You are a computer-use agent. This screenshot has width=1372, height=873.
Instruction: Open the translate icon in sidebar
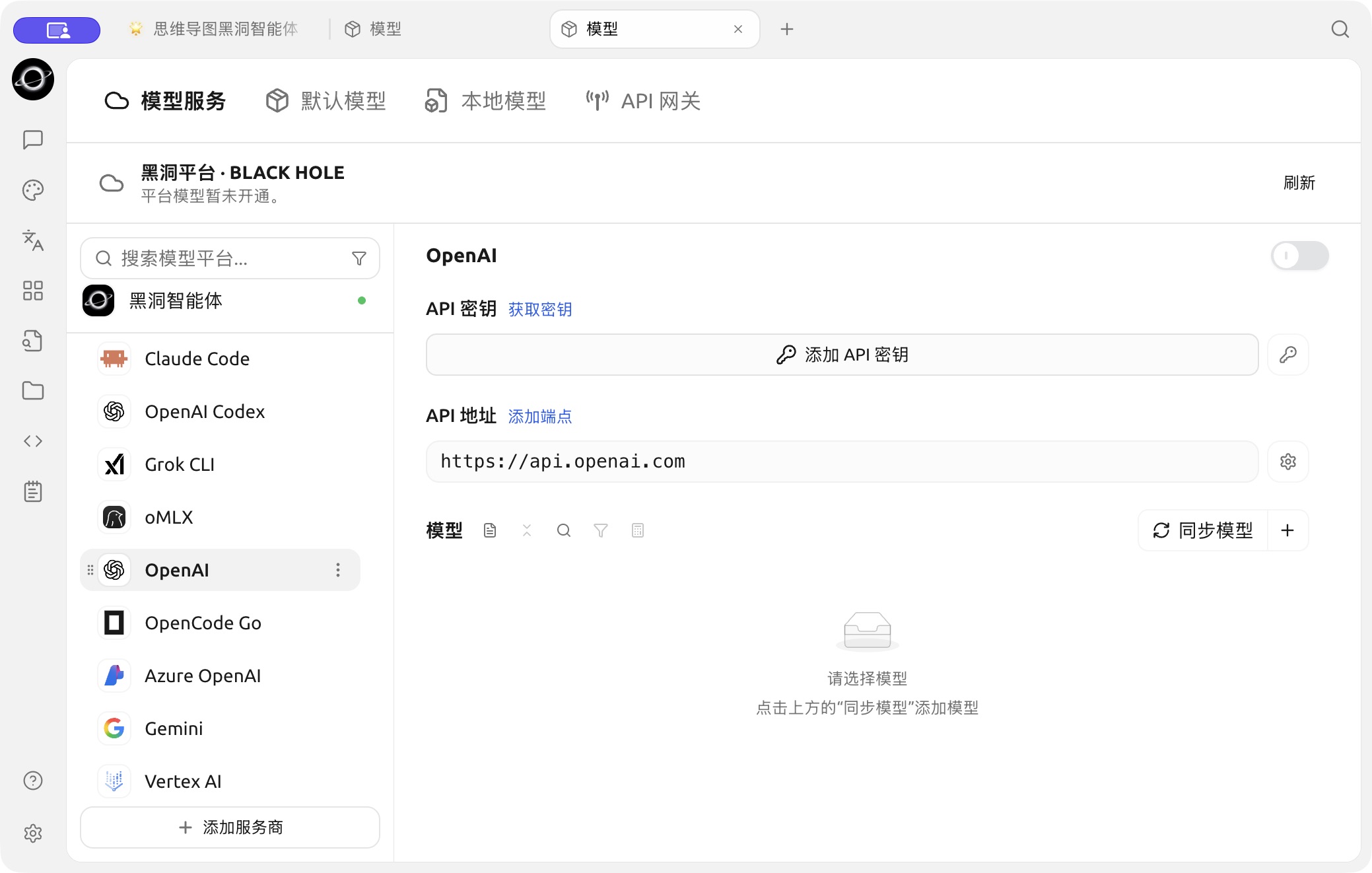pos(33,240)
